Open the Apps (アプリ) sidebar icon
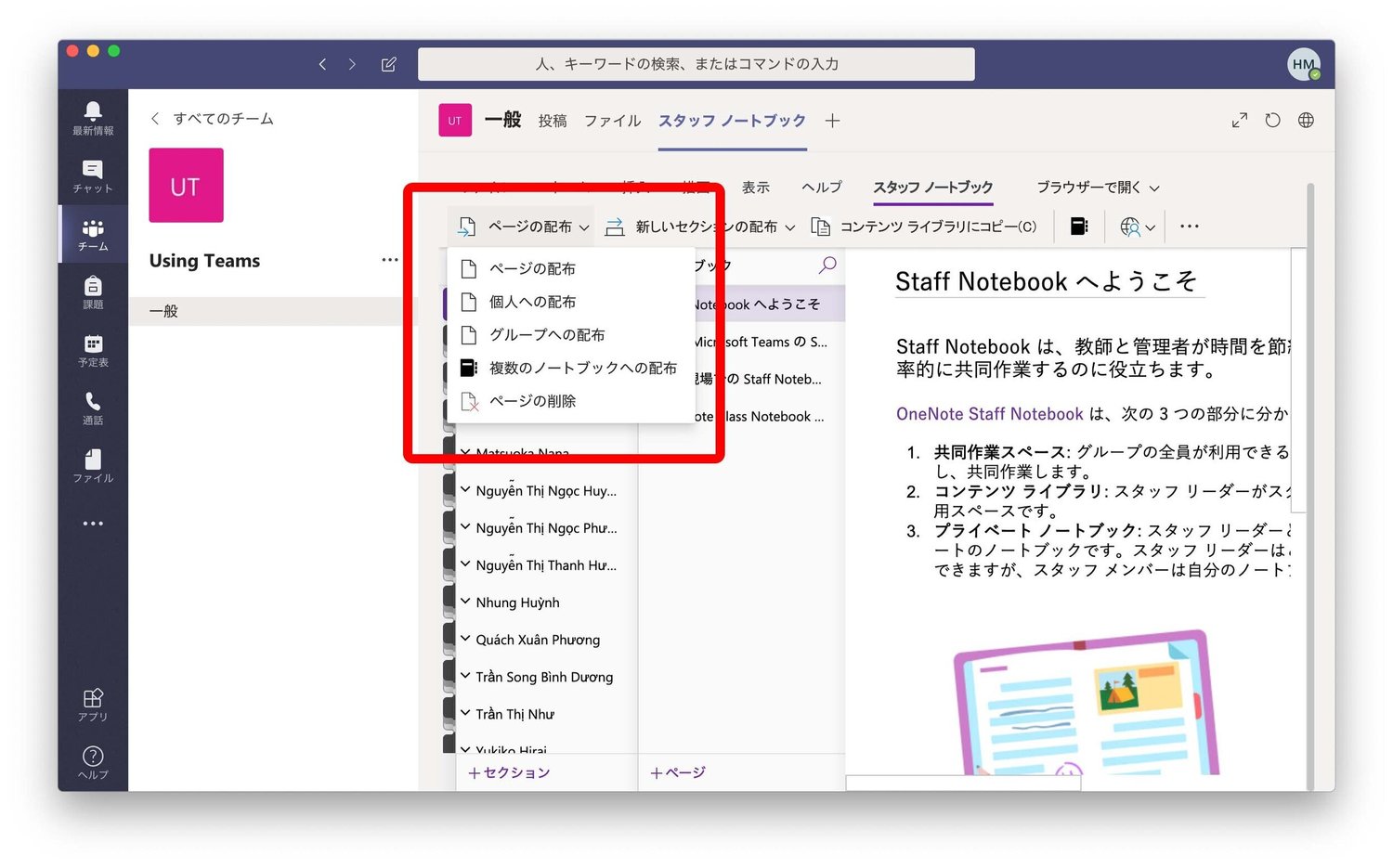Screen dimensions: 1393x868 pos(92,699)
